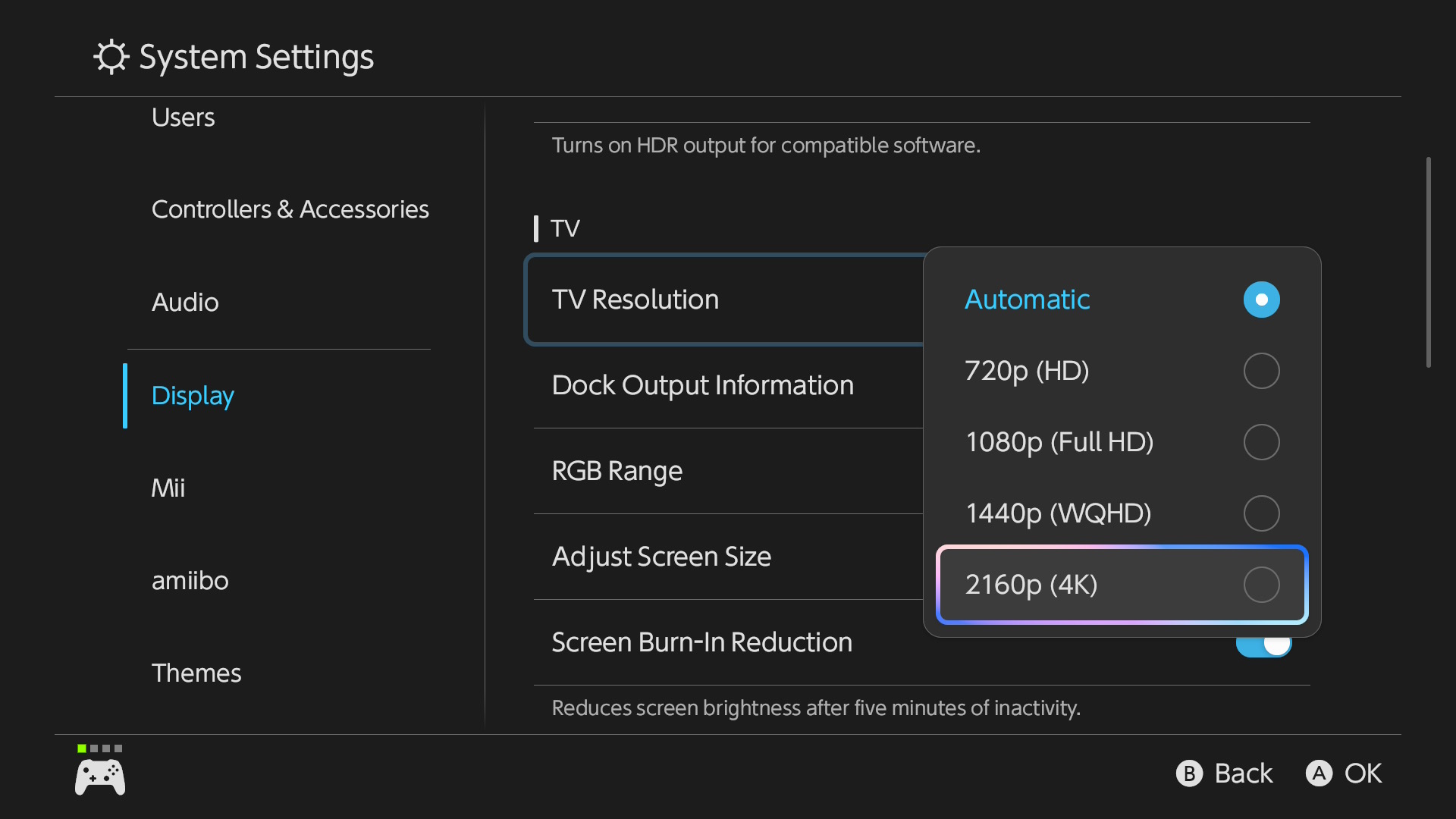Click the B button icon for Back
The width and height of the screenshot is (1456, 819).
pos(1189,773)
